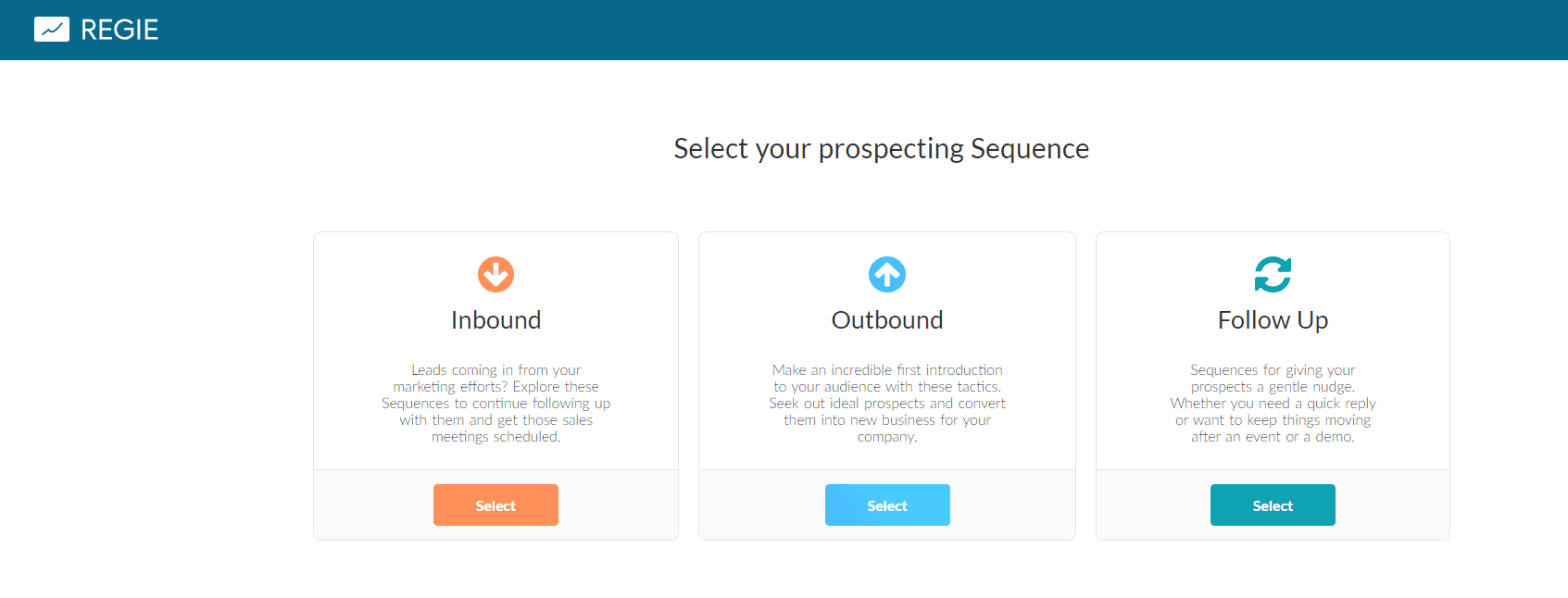Click the Follow Up card title
This screenshot has width=1568, height=598.
coord(1273,320)
